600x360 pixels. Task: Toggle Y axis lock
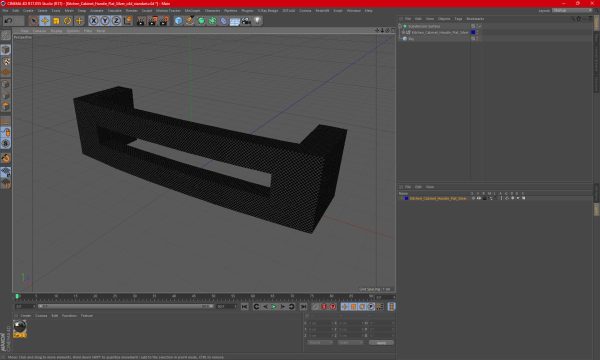click(105, 21)
